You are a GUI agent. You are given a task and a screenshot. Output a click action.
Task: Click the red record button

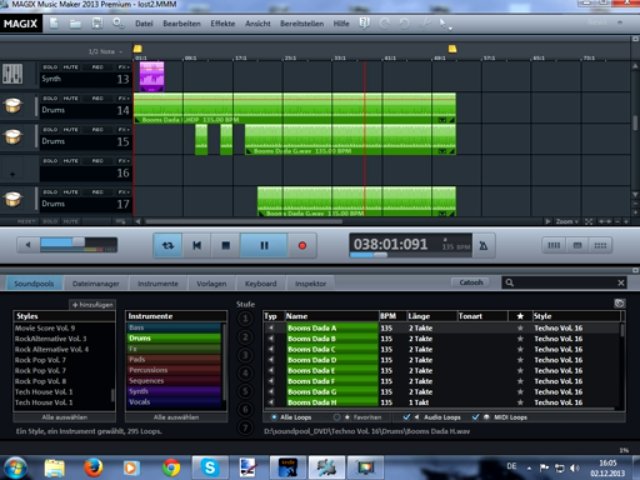click(x=302, y=245)
